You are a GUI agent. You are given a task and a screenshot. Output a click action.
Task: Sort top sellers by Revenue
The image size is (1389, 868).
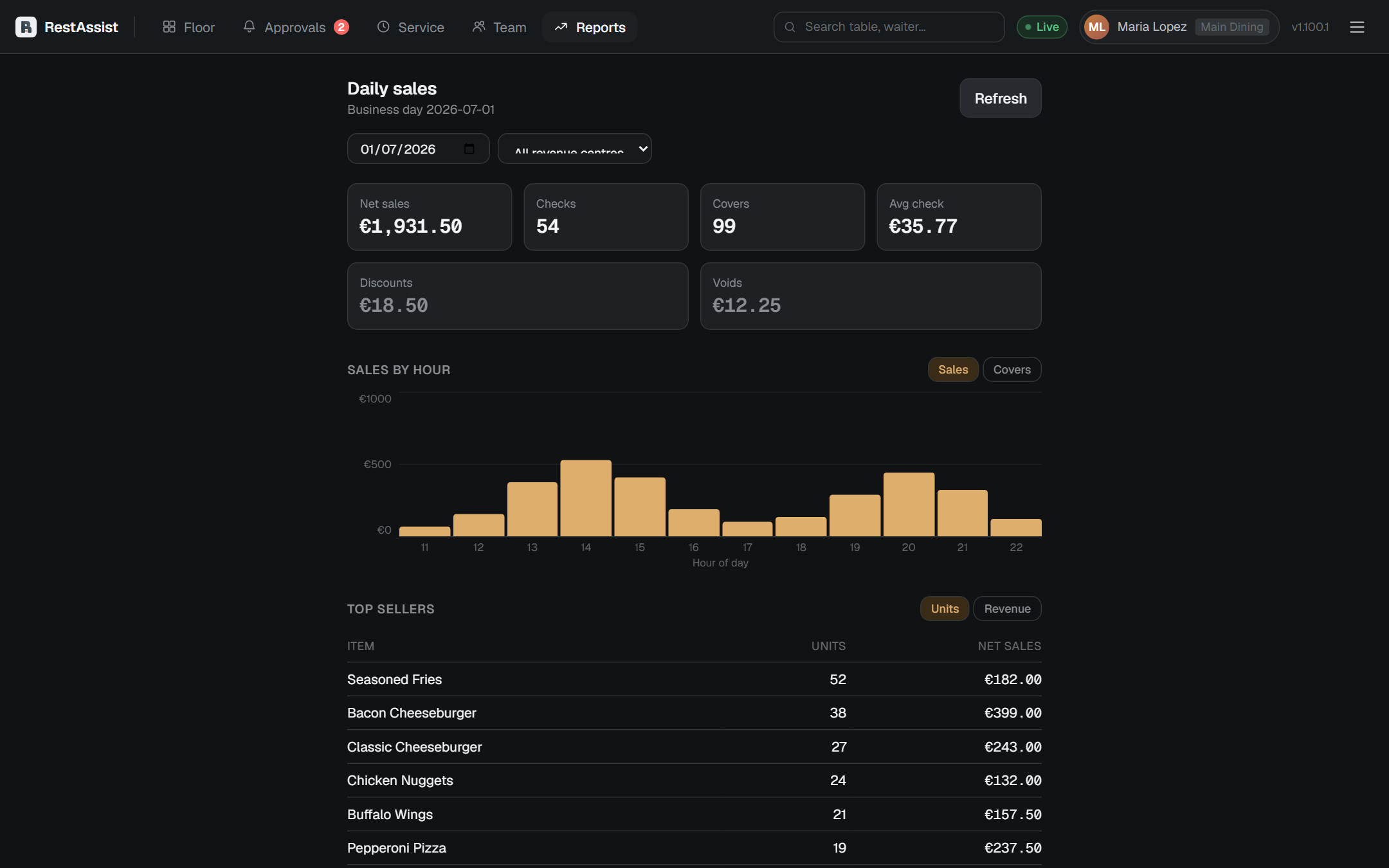pyautogui.click(x=1007, y=609)
